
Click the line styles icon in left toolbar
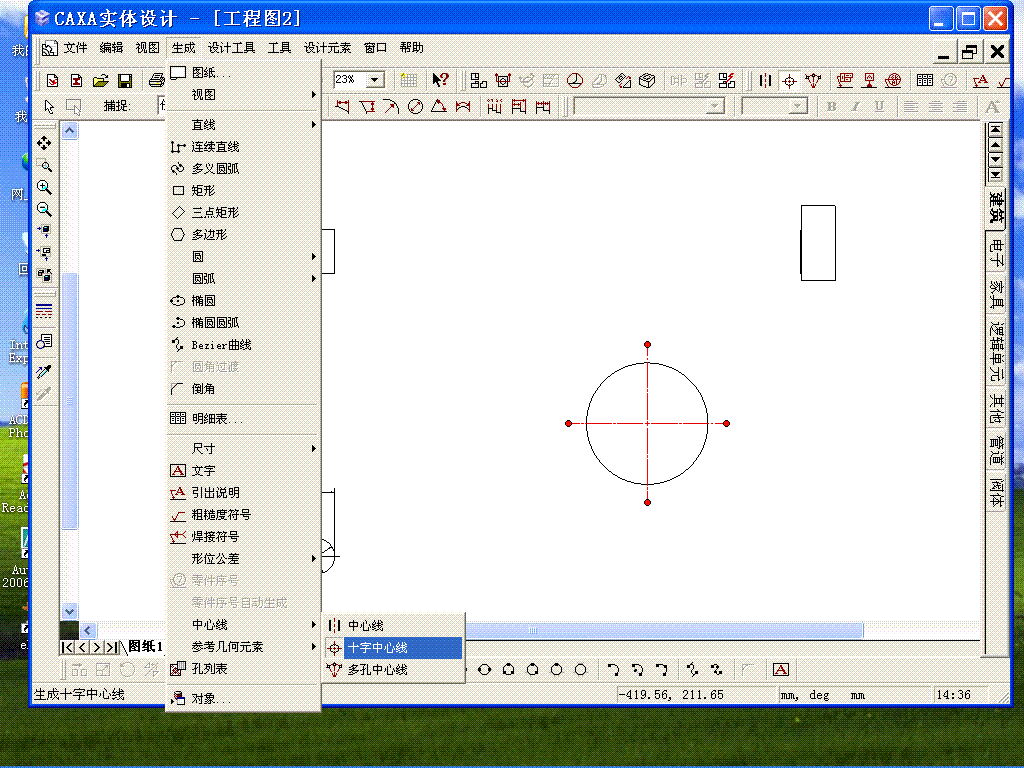click(x=44, y=311)
